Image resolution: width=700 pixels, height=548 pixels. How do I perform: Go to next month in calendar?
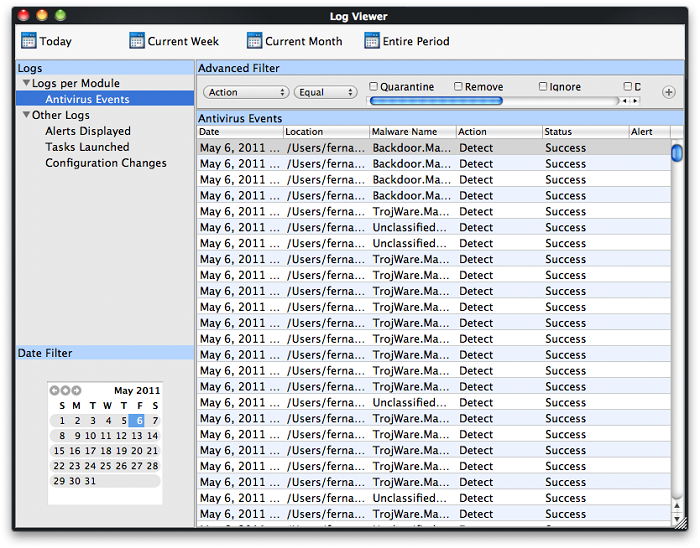tap(76, 390)
